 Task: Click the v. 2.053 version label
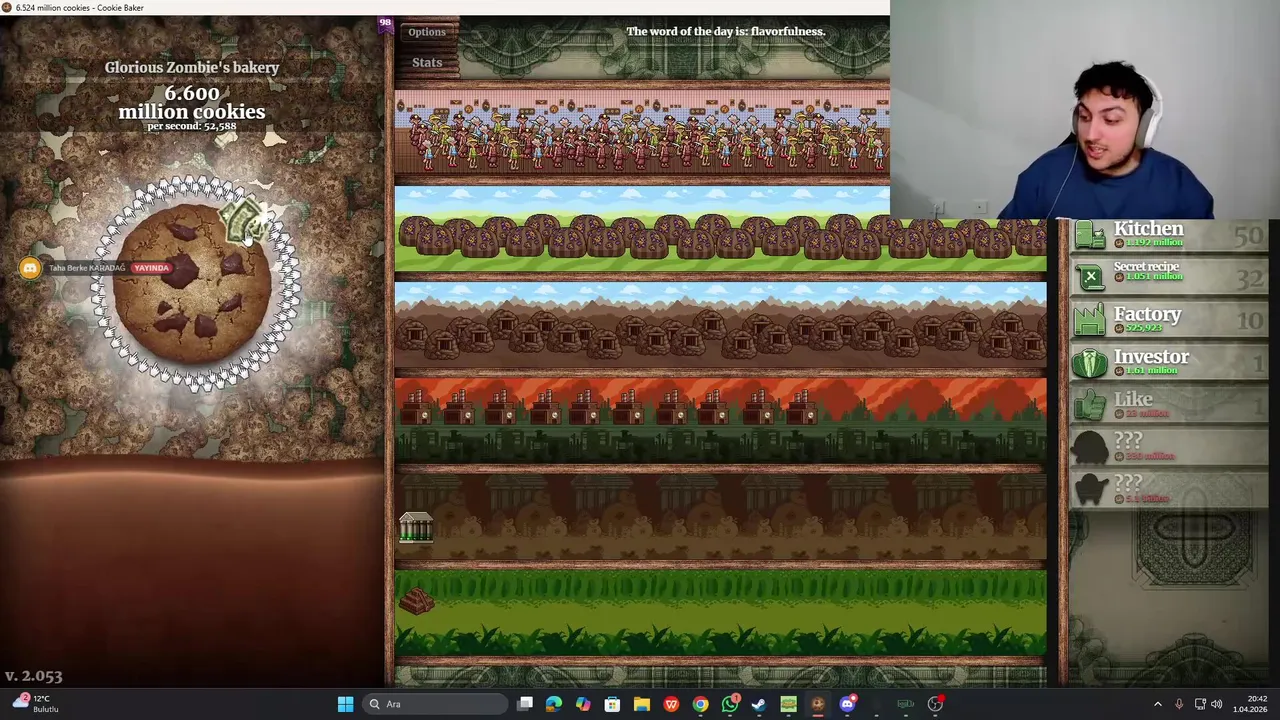click(33, 676)
